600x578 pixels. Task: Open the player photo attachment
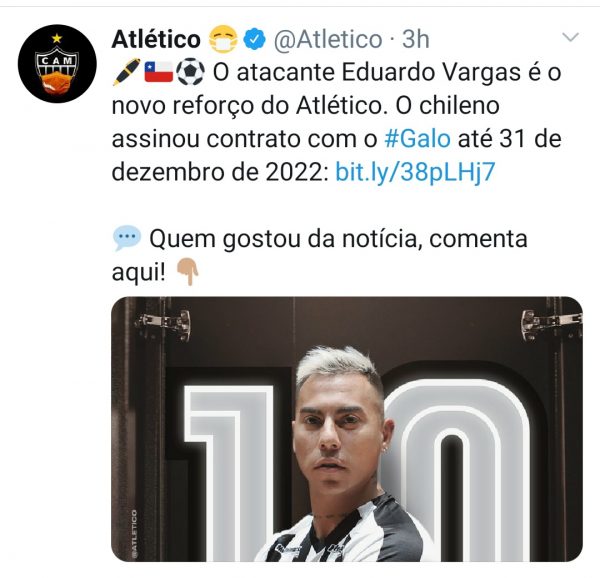point(347,429)
